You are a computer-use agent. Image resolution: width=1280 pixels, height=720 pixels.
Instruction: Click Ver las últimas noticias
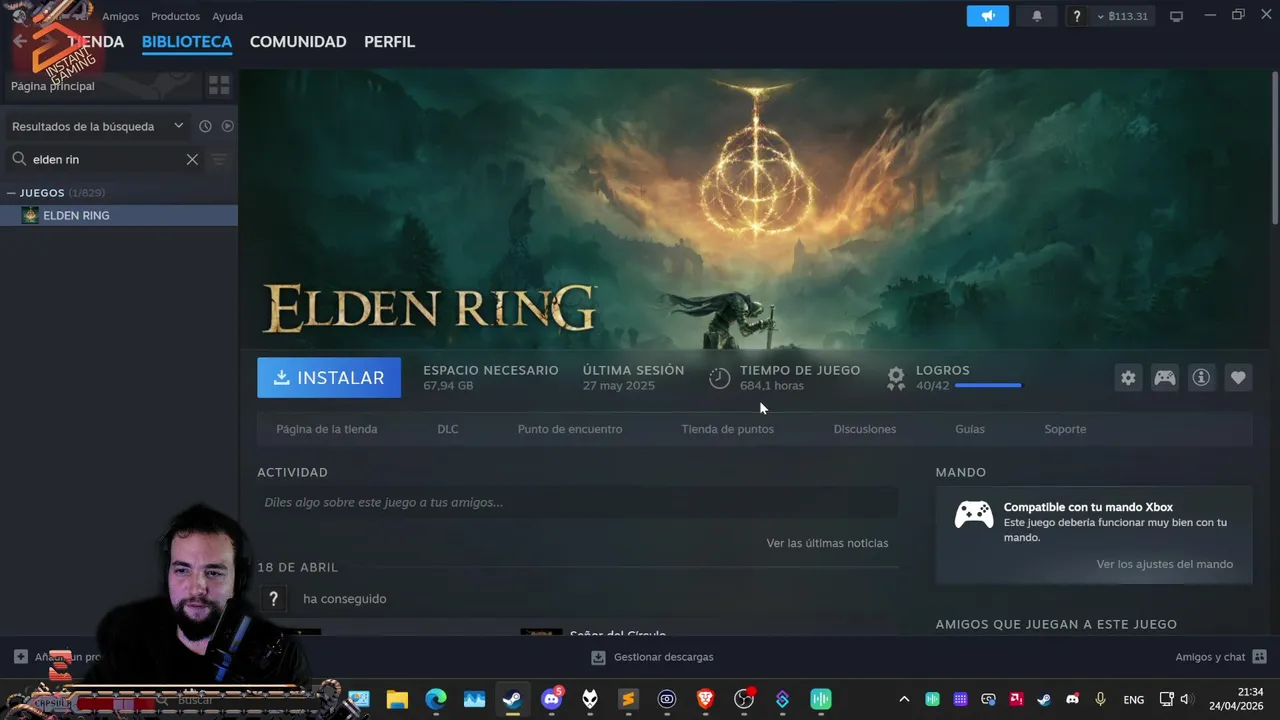click(x=827, y=543)
